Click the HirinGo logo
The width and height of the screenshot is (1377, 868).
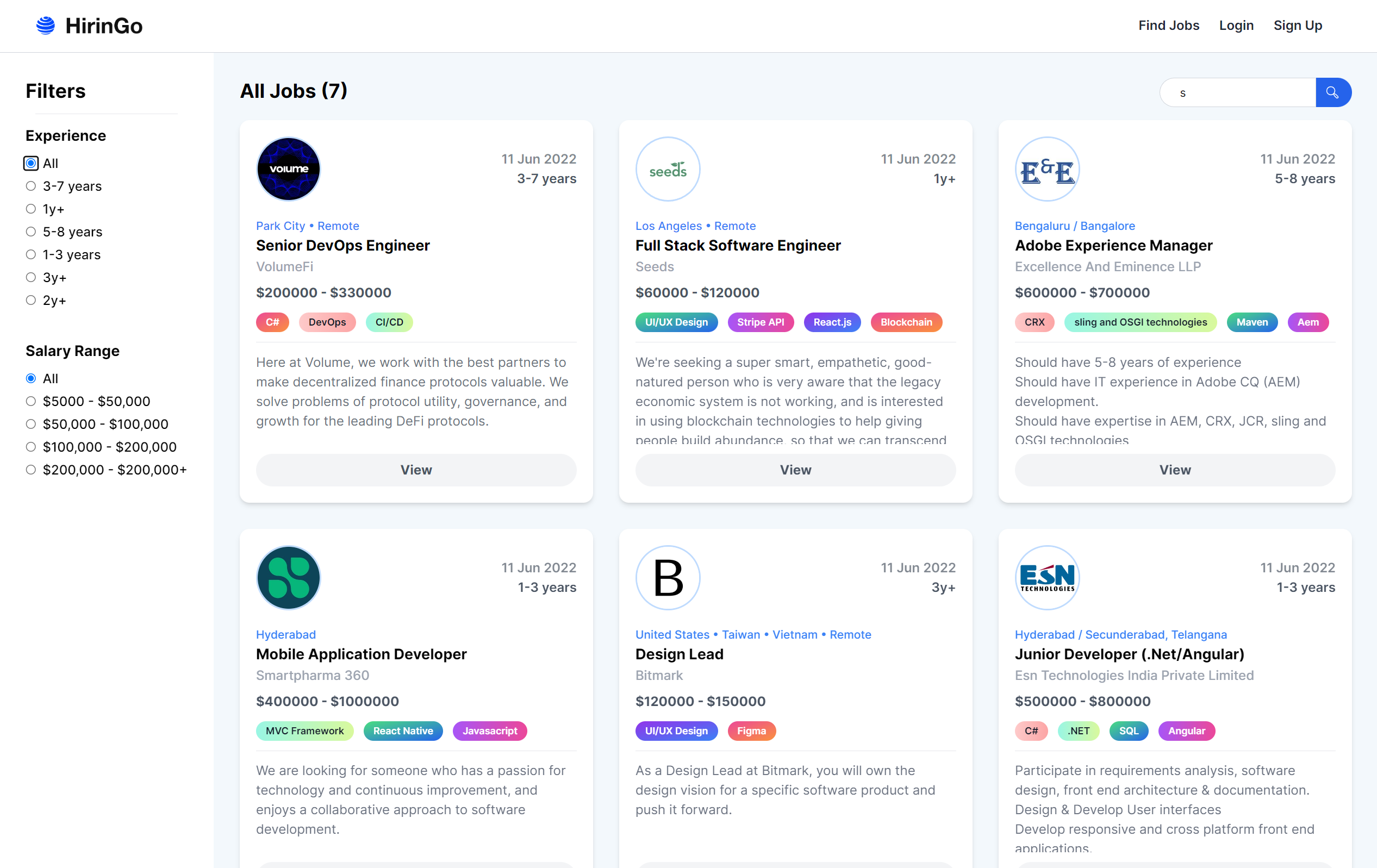(89, 25)
